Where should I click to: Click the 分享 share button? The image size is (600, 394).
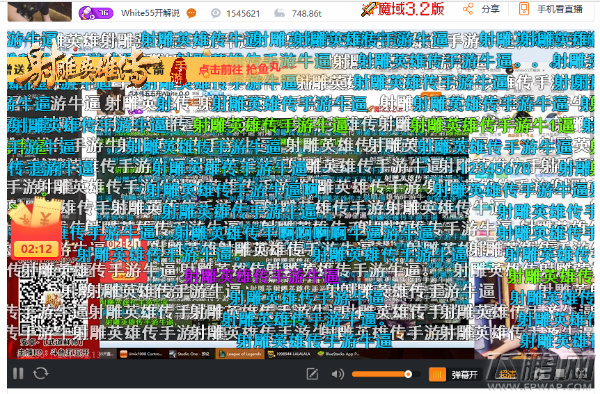click(481, 9)
